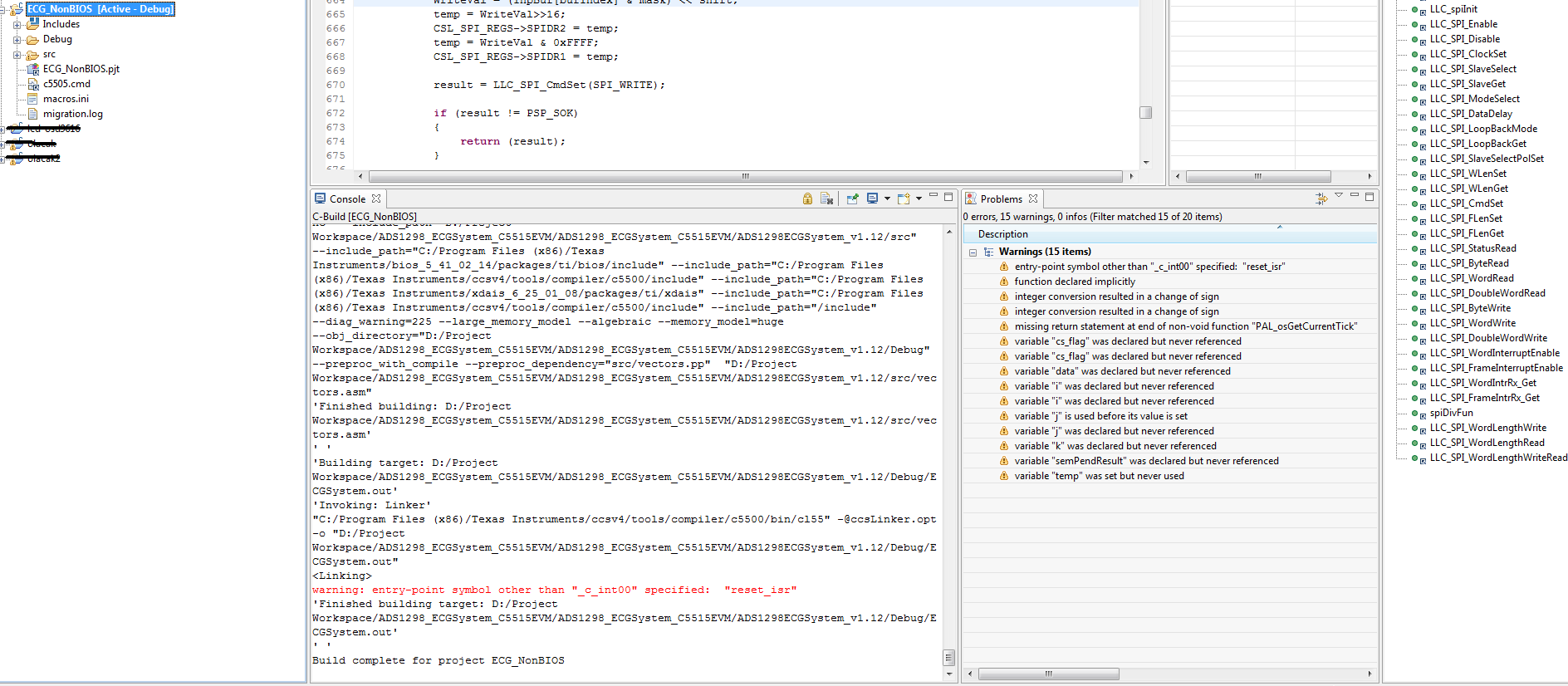The width and height of the screenshot is (1568, 686).
Task: Select missing return statement PAL_osGetCurrentTick warning
Action: pyautogui.click(x=1185, y=326)
